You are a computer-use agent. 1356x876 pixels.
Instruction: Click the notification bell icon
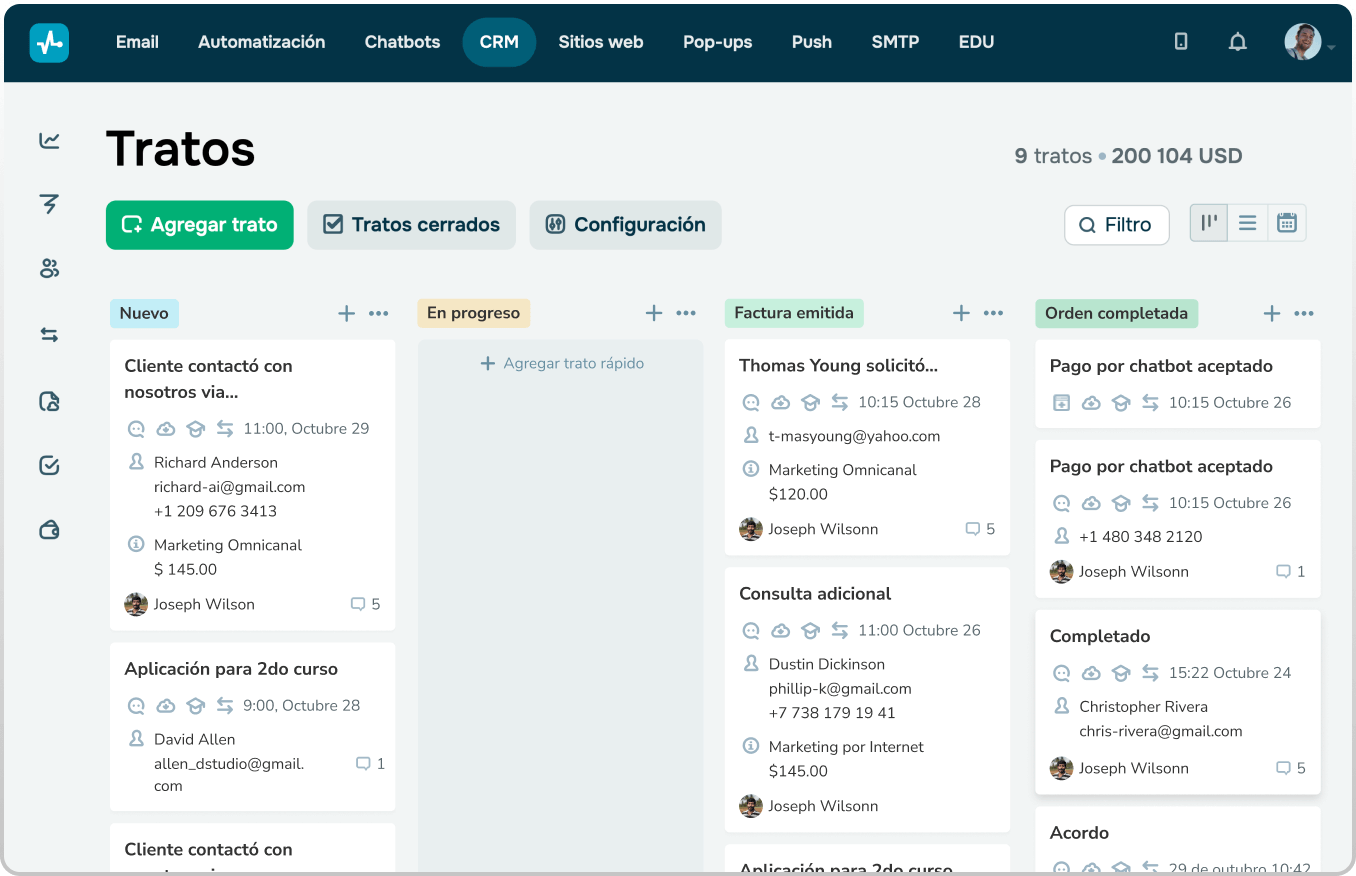pos(1237,42)
